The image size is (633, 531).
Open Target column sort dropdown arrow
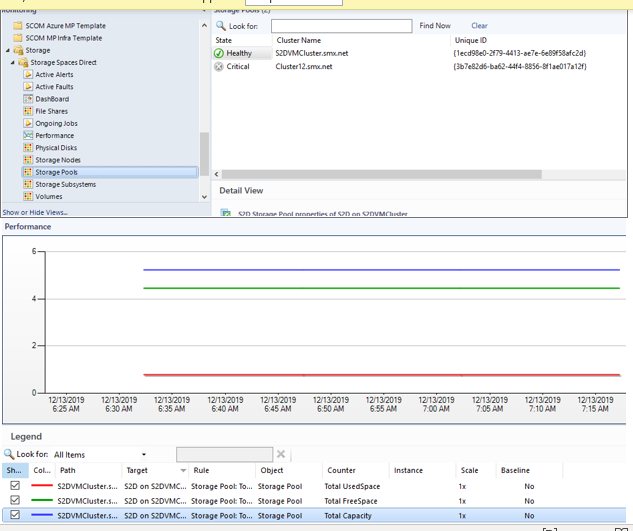tap(183, 470)
